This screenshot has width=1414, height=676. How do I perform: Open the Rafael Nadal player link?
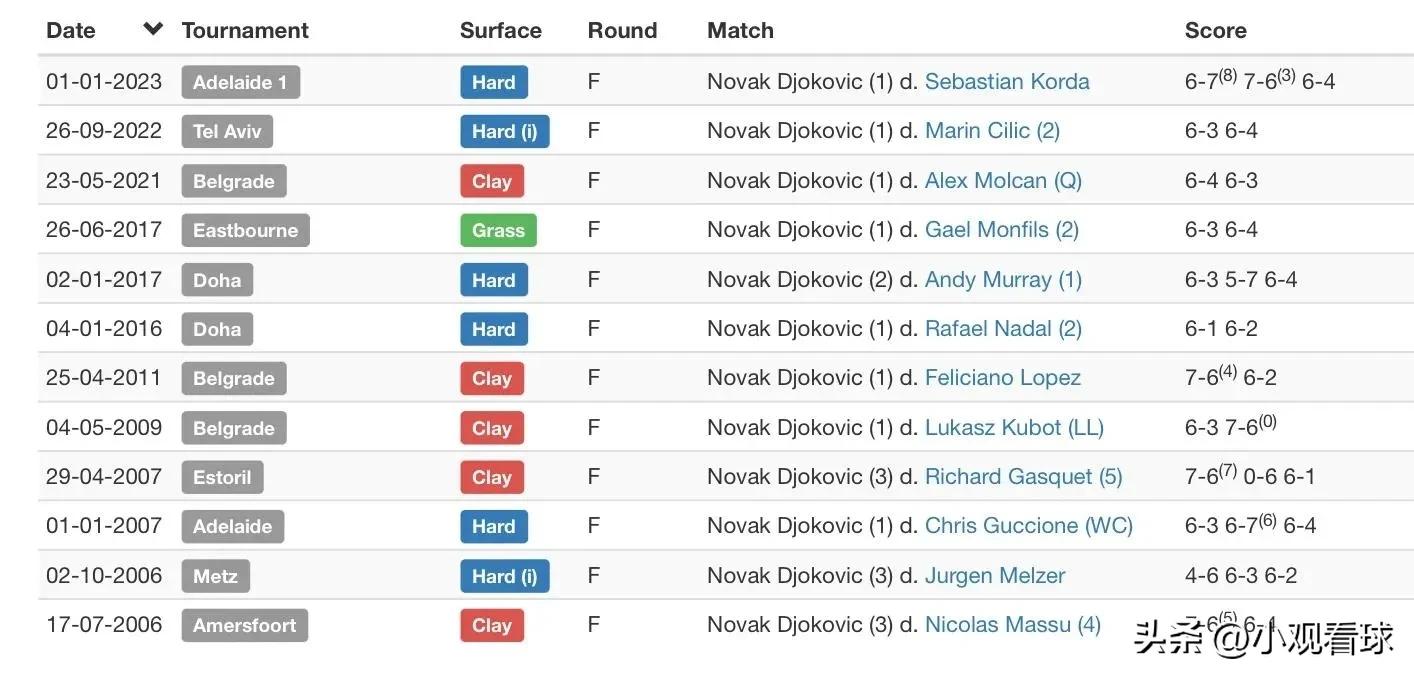1003,328
